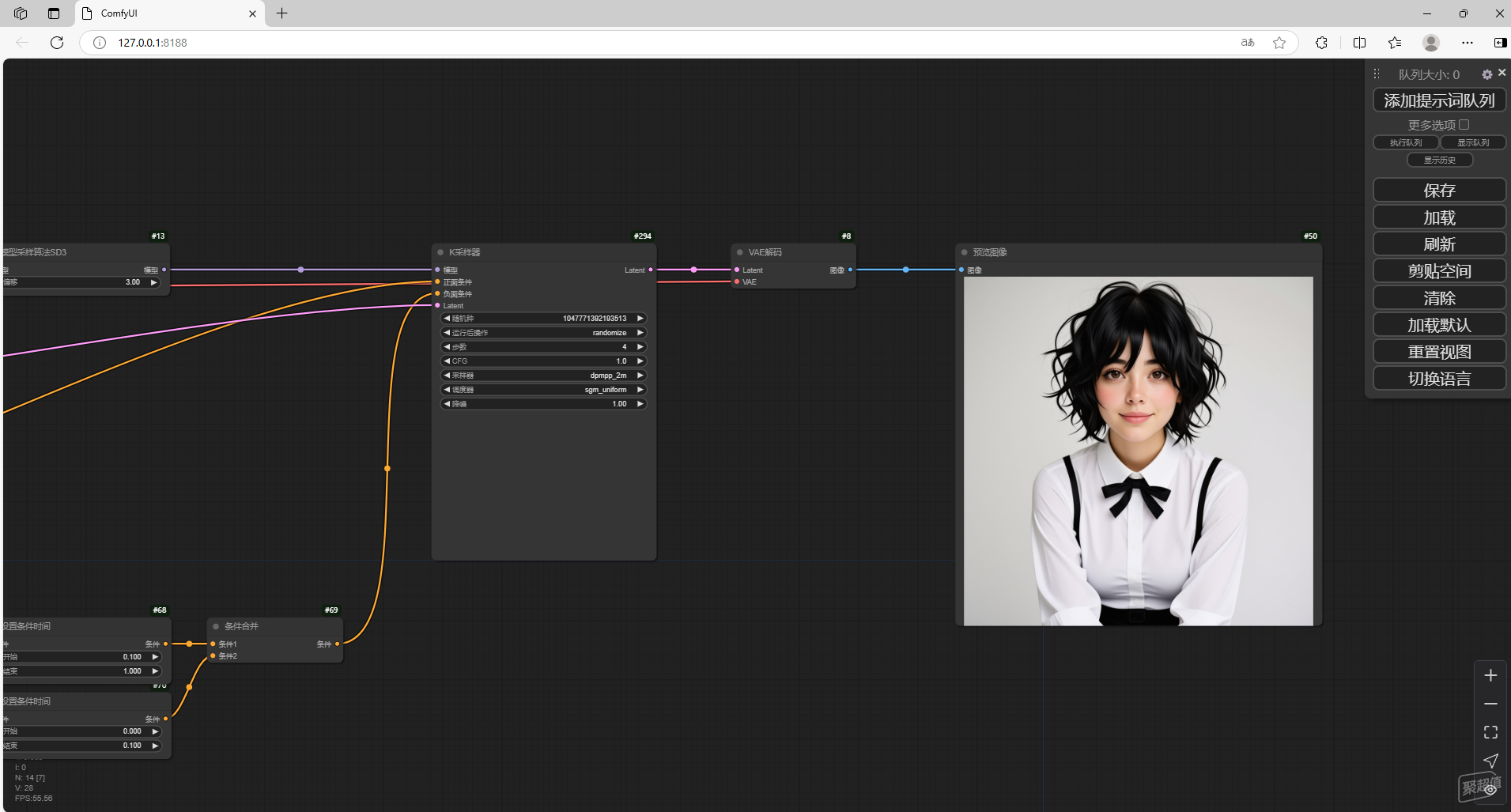
Task: Click the VAE解码 VAE input port
Action: point(737,281)
